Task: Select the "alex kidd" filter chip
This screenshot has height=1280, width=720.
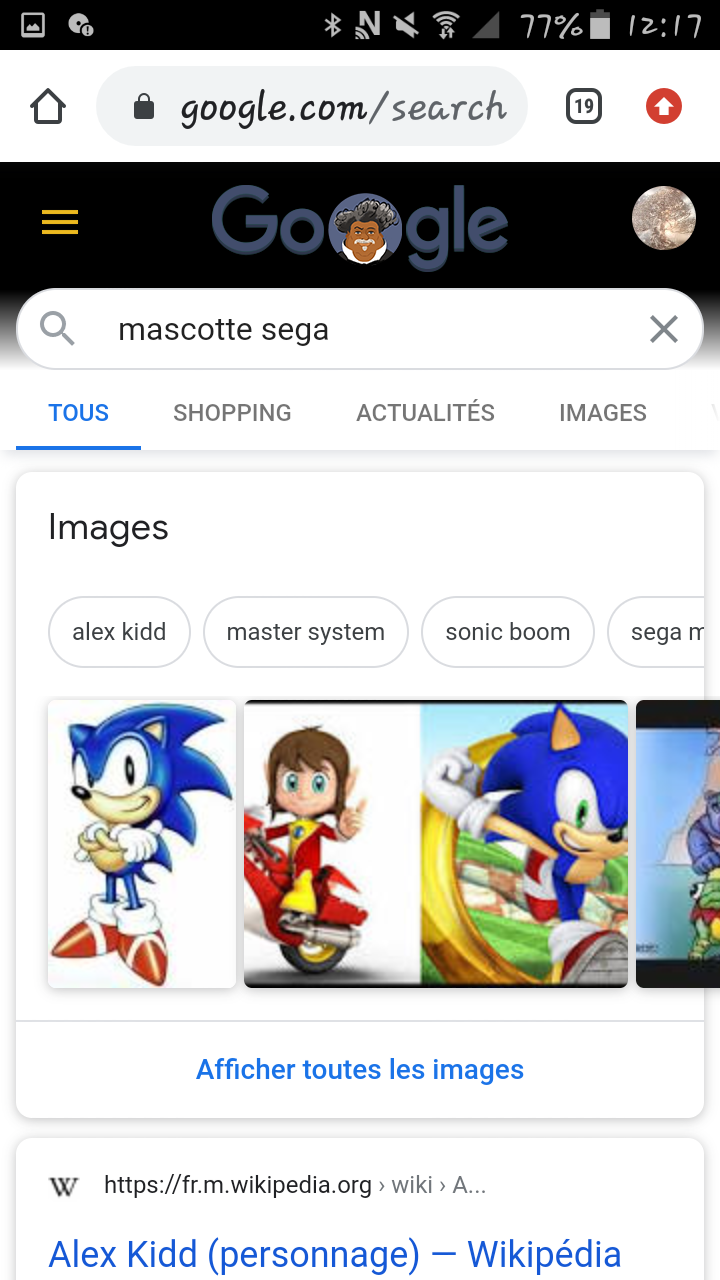Action: click(x=119, y=632)
